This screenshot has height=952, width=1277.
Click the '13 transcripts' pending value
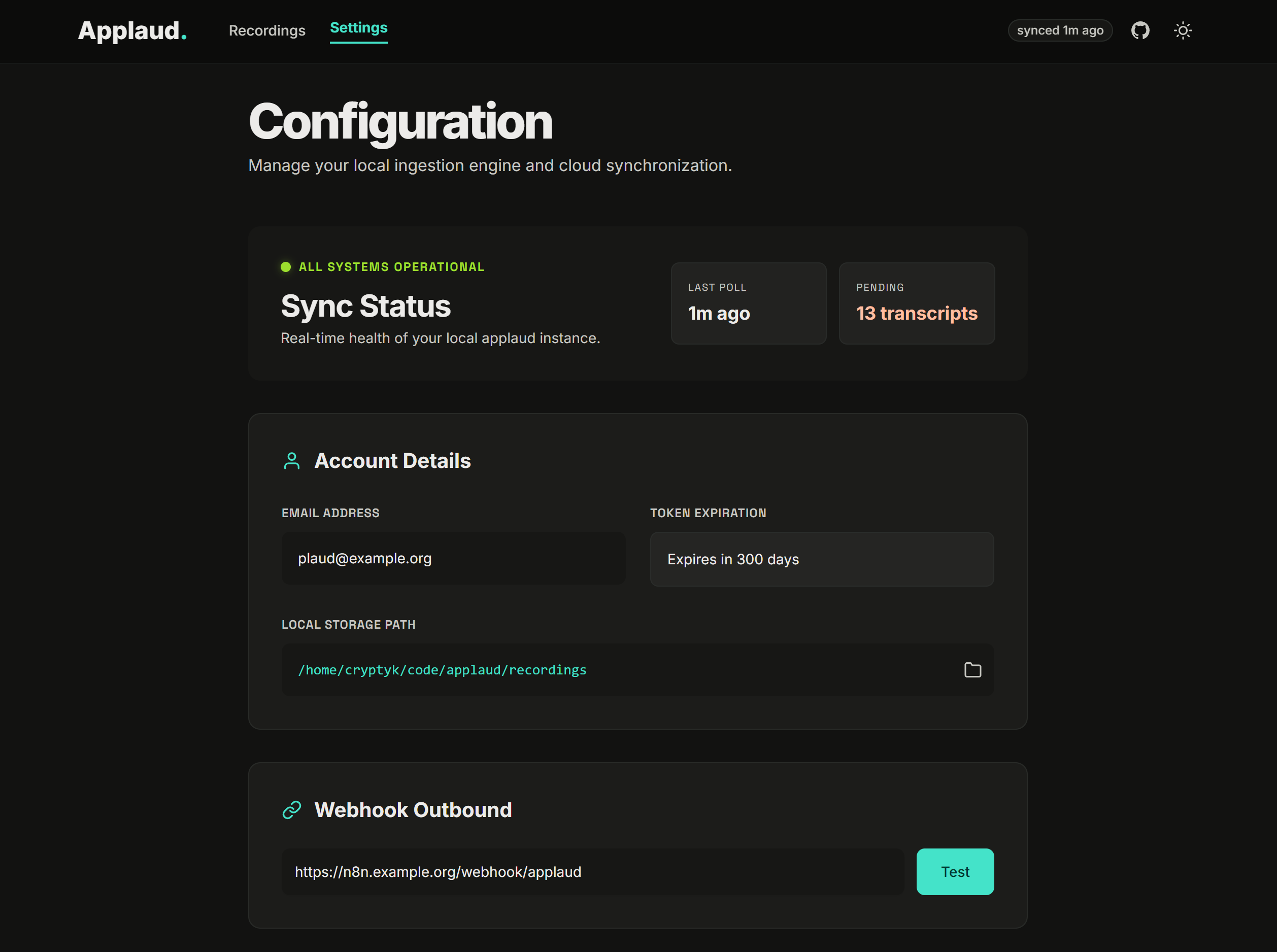click(917, 314)
